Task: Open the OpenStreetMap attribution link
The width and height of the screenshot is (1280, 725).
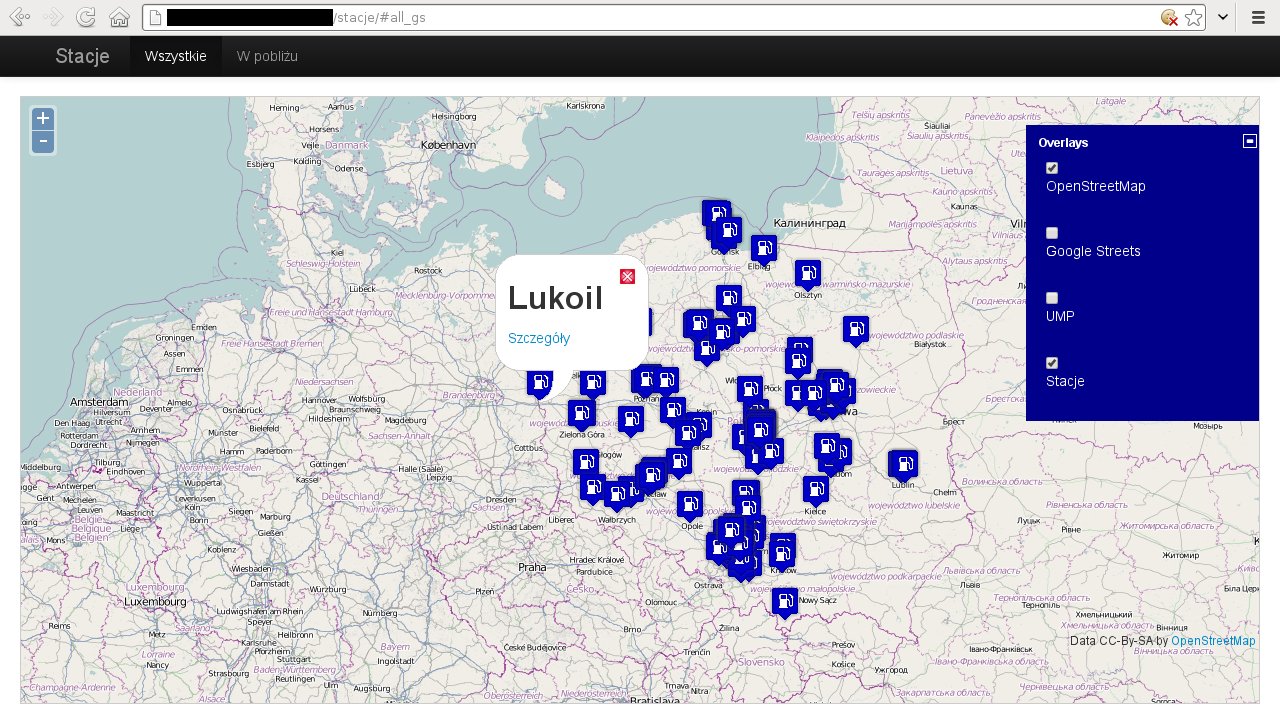Action: point(1213,641)
